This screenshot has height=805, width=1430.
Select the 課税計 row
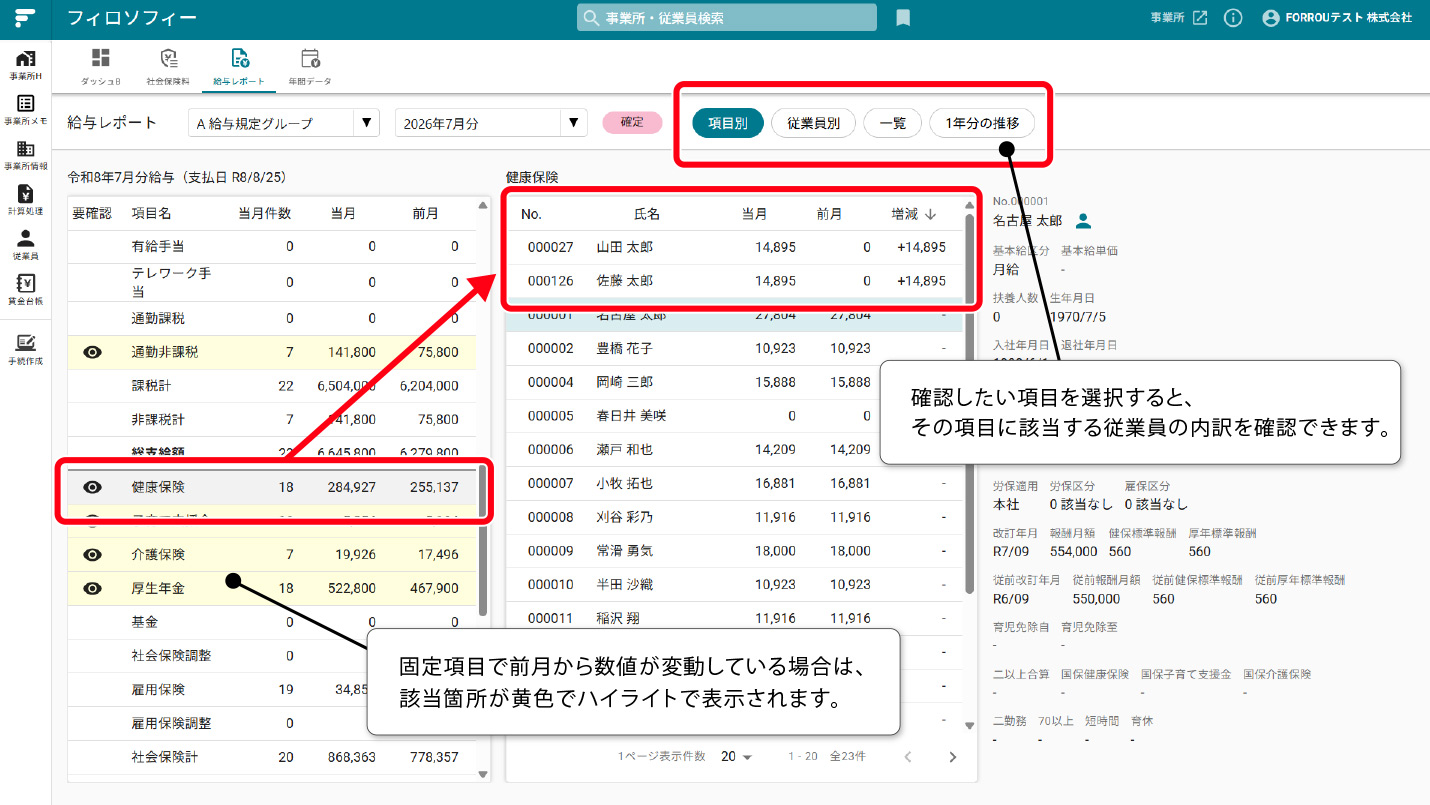tap(272, 385)
